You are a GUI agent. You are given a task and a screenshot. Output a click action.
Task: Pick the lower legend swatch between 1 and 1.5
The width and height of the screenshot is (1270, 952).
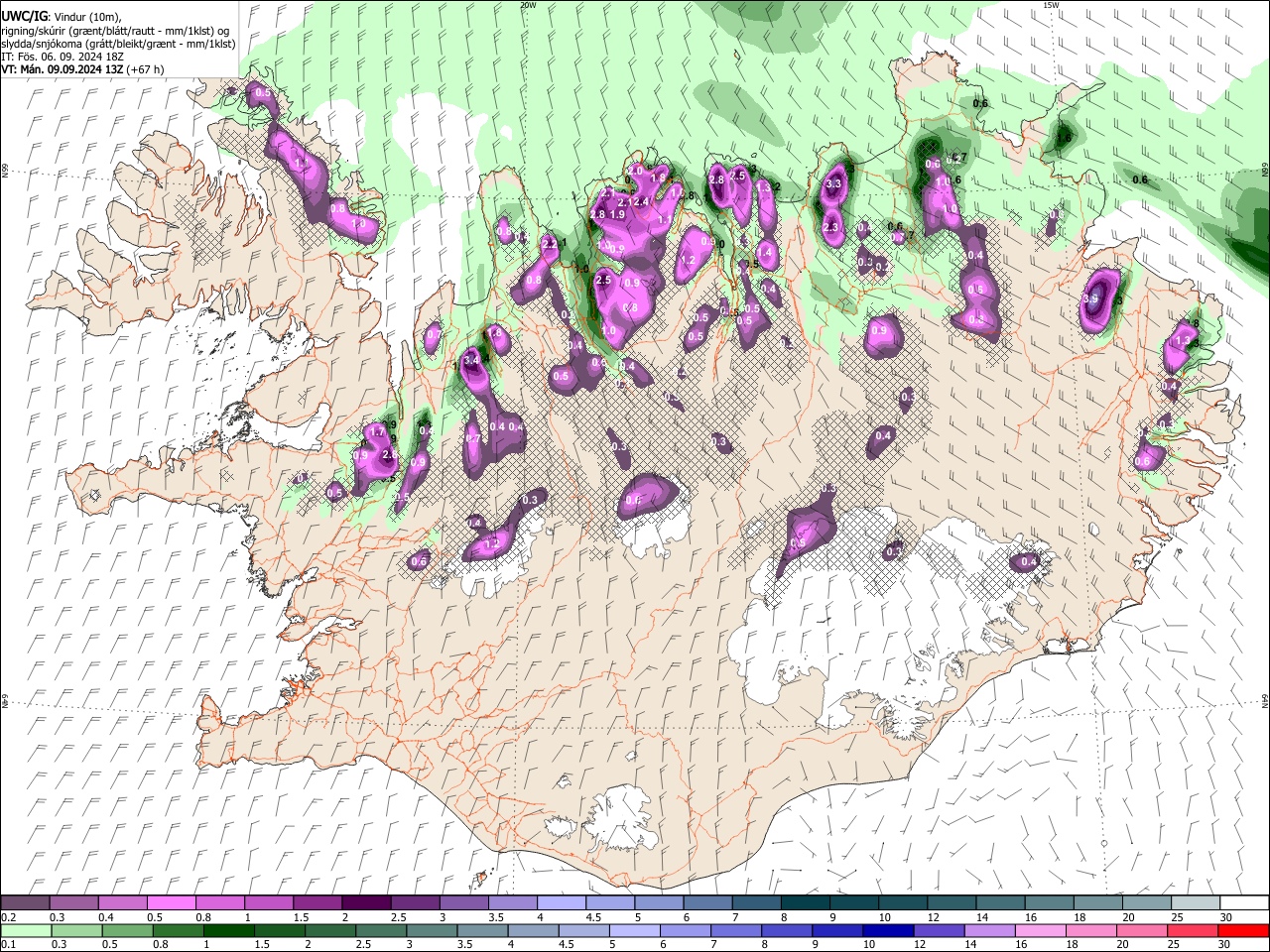tap(228, 930)
